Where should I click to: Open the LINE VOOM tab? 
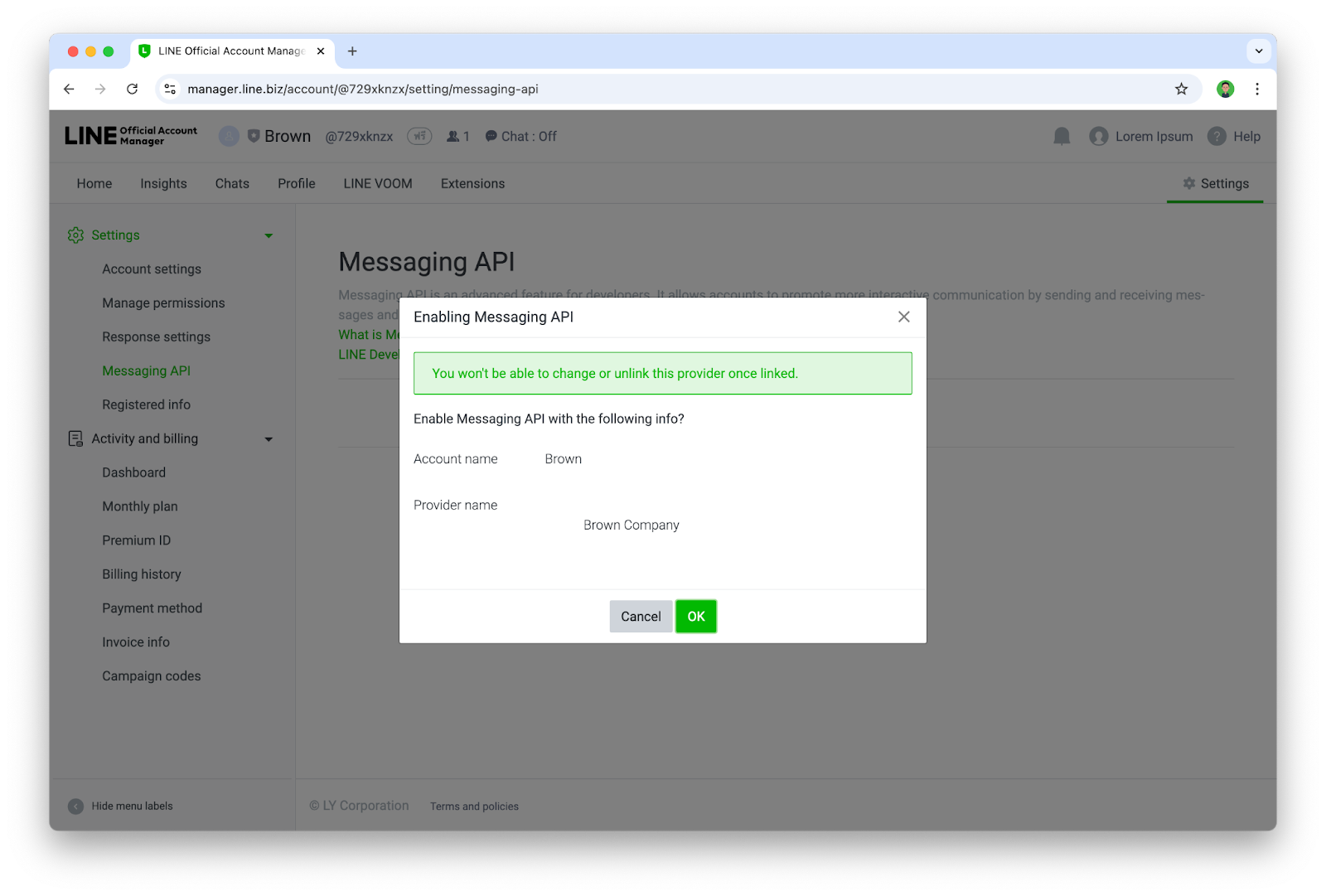(x=378, y=183)
